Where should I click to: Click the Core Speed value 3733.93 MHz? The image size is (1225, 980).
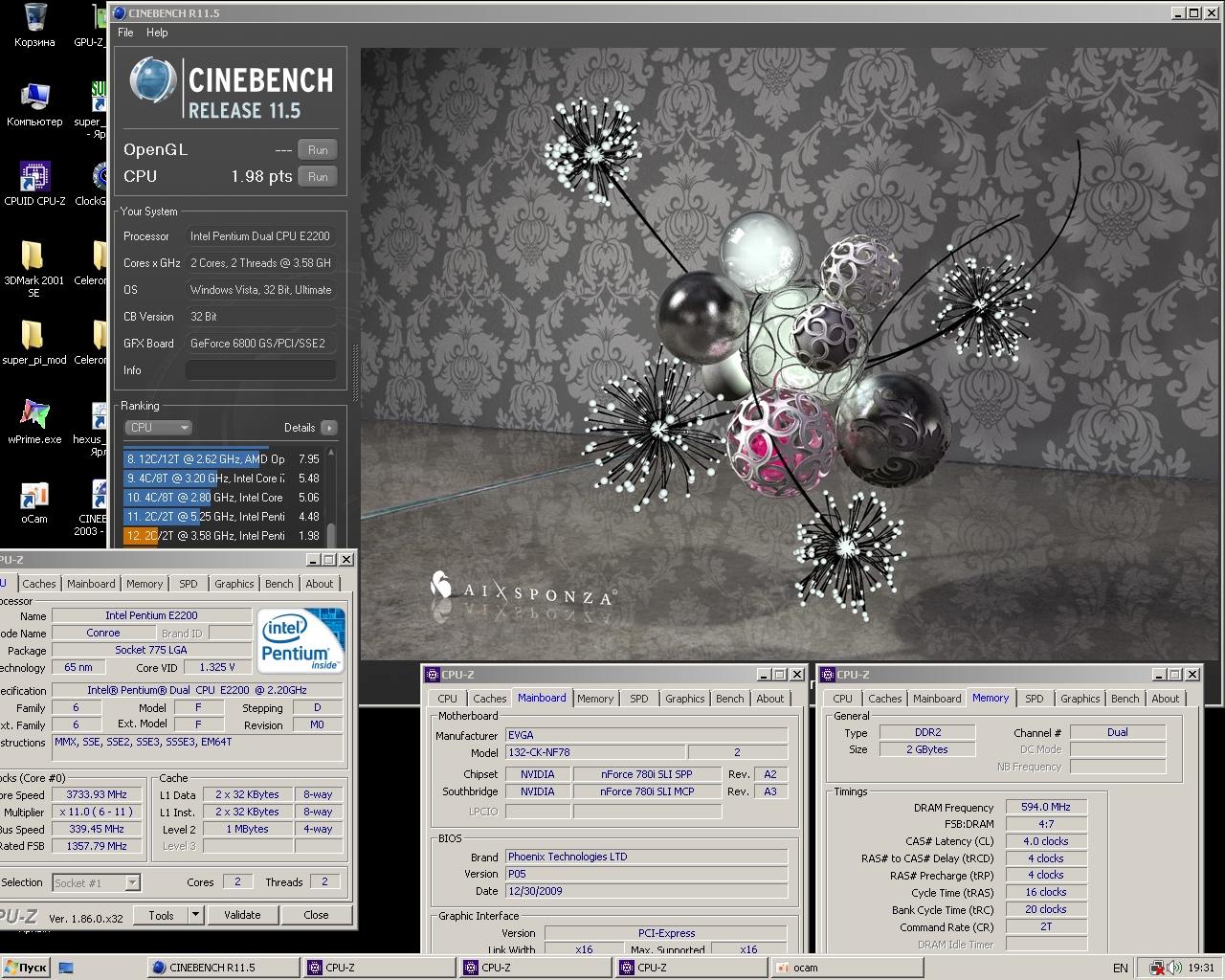(97, 794)
